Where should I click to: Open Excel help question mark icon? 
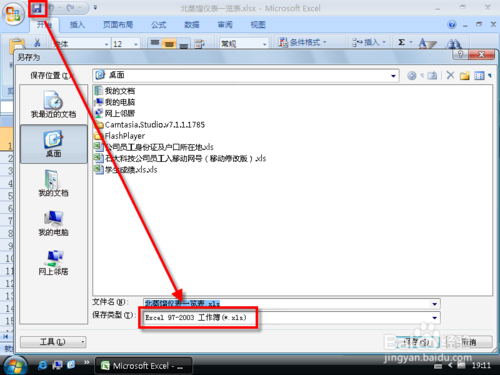coord(452,25)
